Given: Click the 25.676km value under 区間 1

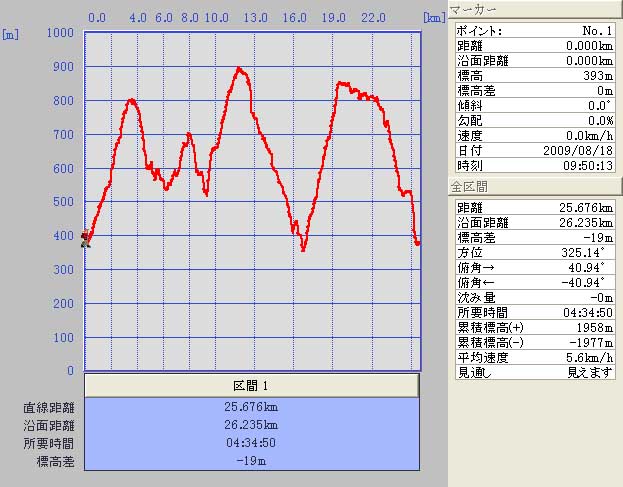Looking at the screenshot, I should 251,407.
